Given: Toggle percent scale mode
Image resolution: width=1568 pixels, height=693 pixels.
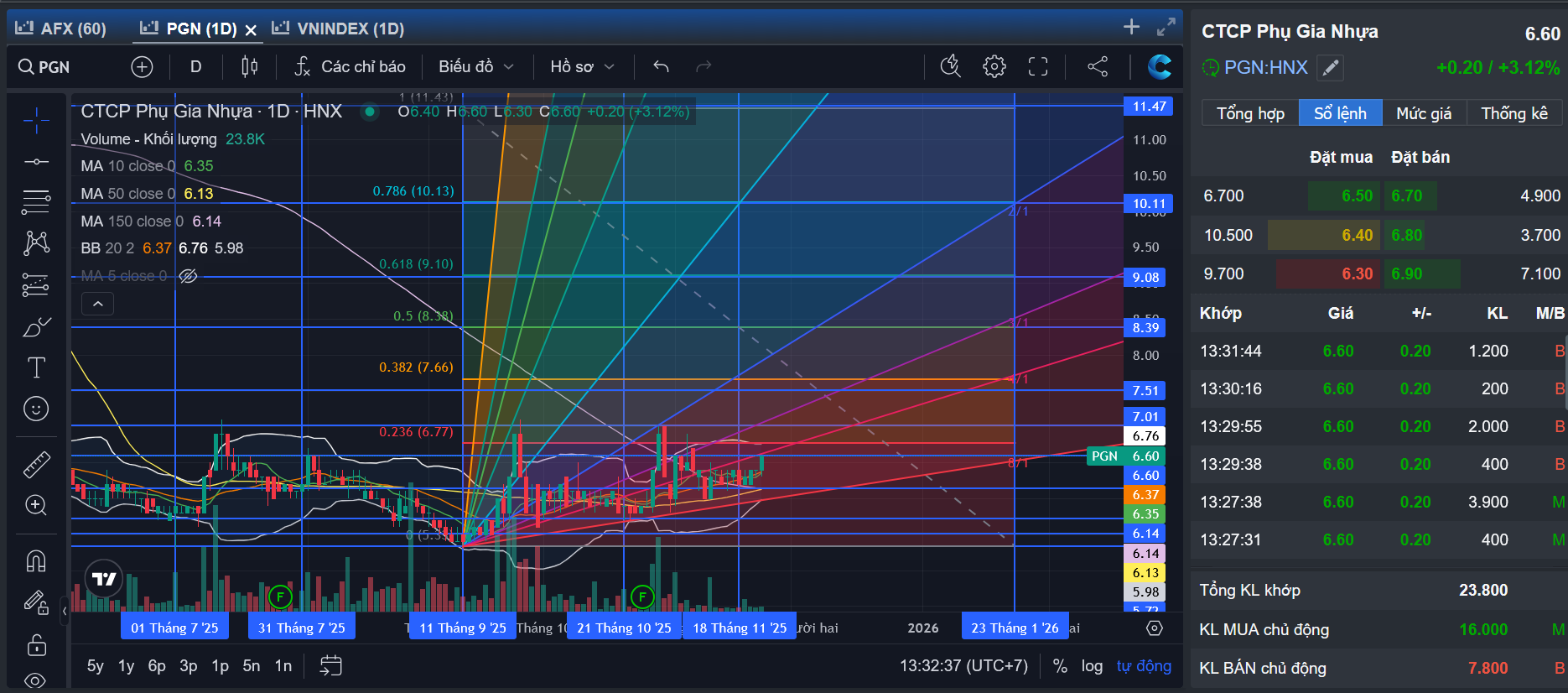Looking at the screenshot, I should tap(1061, 666).
